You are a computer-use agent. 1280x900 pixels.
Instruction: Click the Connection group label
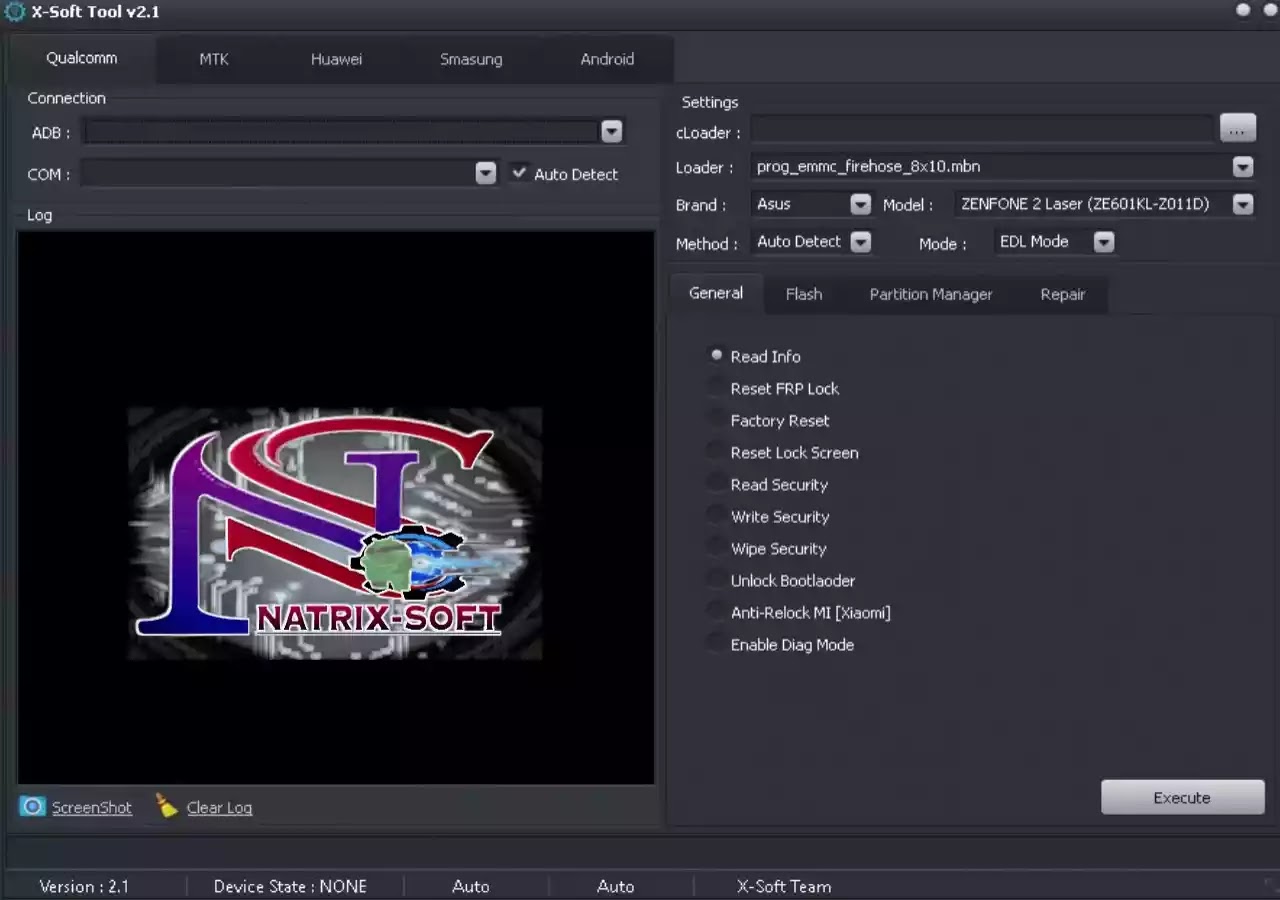click(66, 98)
